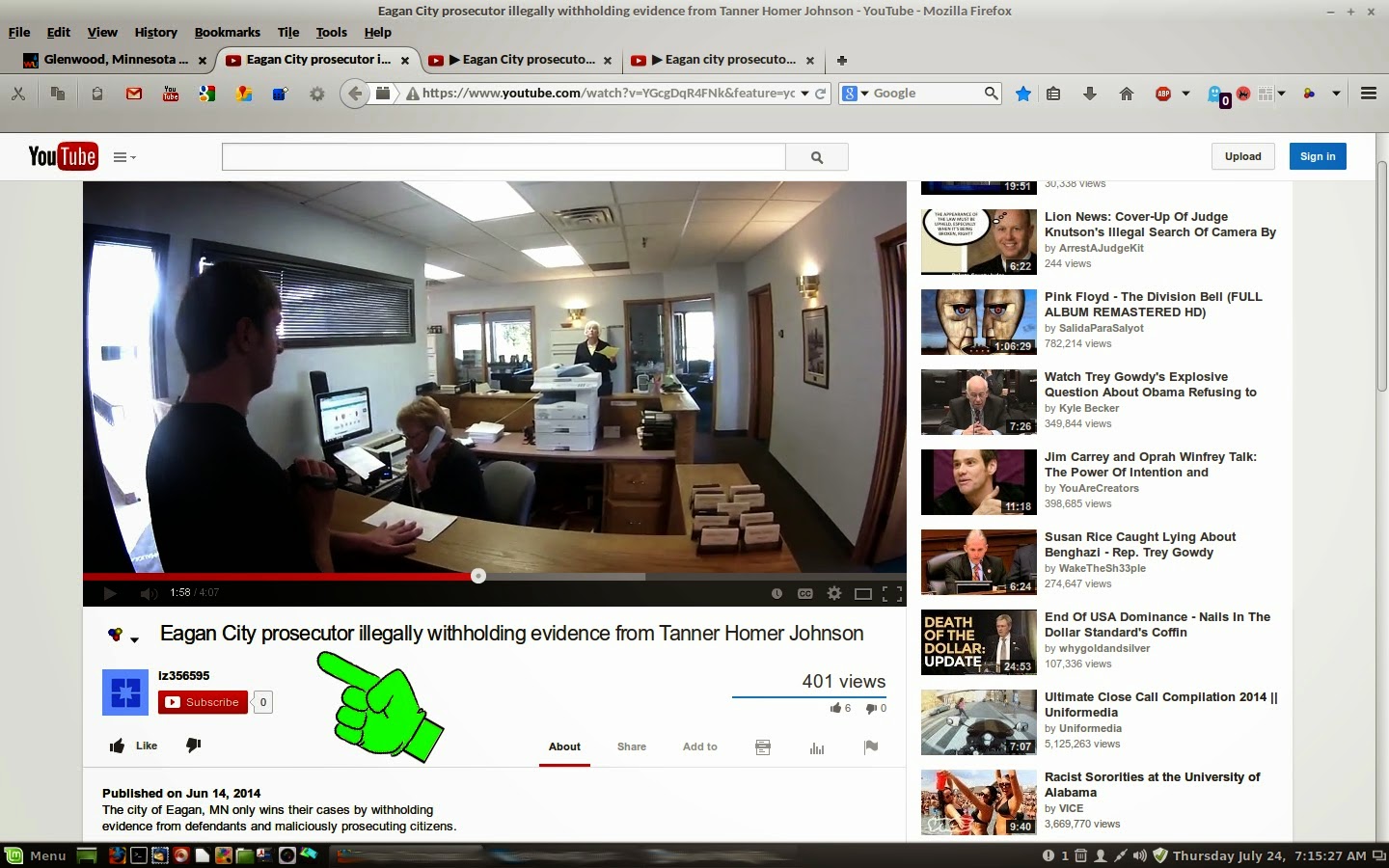
Task: Open Ultimate Close Call Compilation 2014 link
Action: [x=1161, y=705]
